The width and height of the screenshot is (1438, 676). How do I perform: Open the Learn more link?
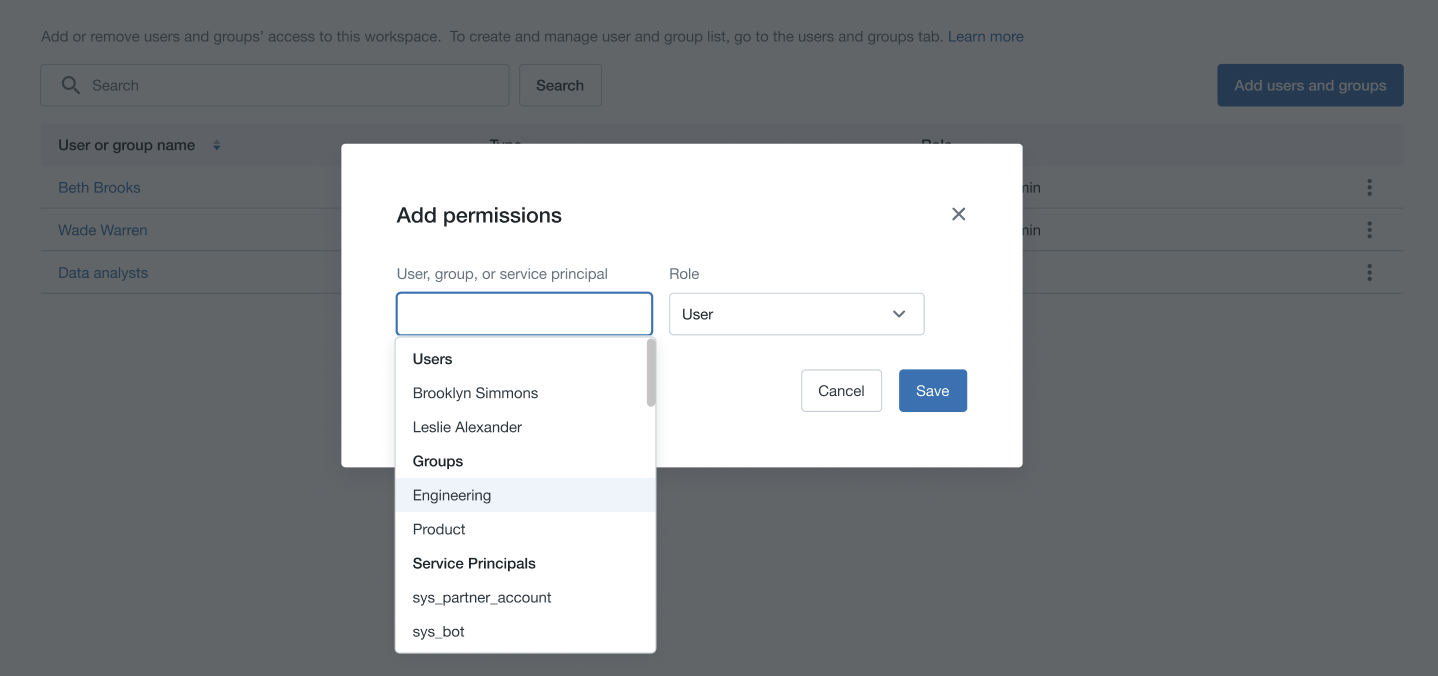click(985, 35)
